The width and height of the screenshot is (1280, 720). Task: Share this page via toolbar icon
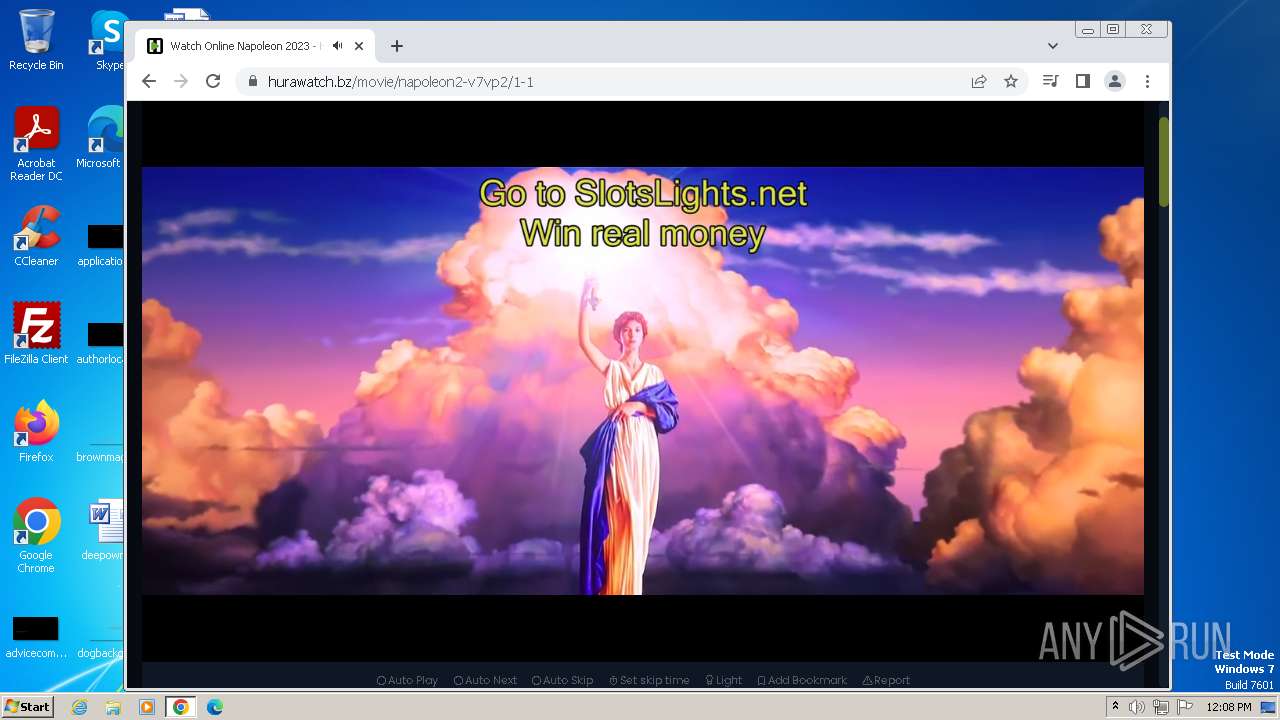[x=979, y=82]
